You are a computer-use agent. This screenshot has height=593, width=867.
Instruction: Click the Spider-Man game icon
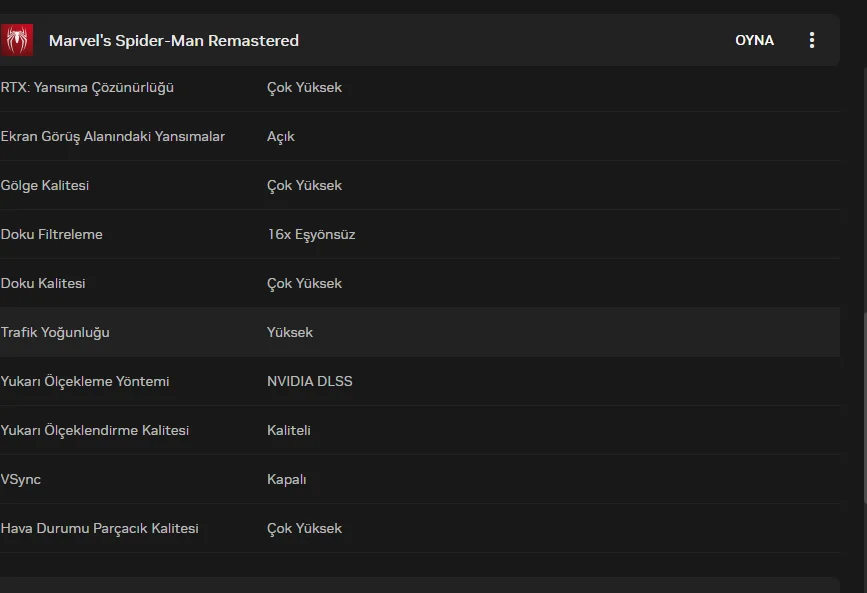pyautogui.click(x=17, y=40)
